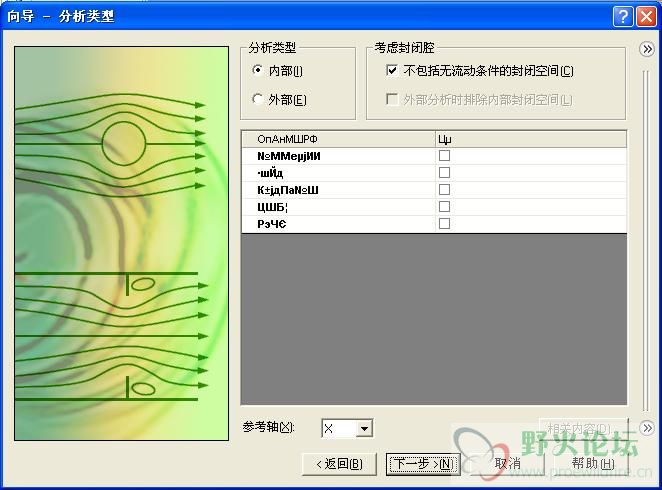Select the ЦШБ¦ row label
This screenshot has width=662, height=490.
273,207
